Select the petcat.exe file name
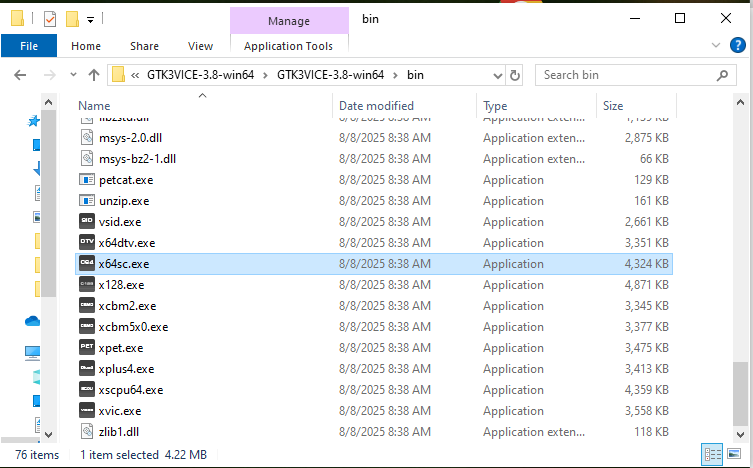Viewport: 753px width, 468px height. coord(126,180)
